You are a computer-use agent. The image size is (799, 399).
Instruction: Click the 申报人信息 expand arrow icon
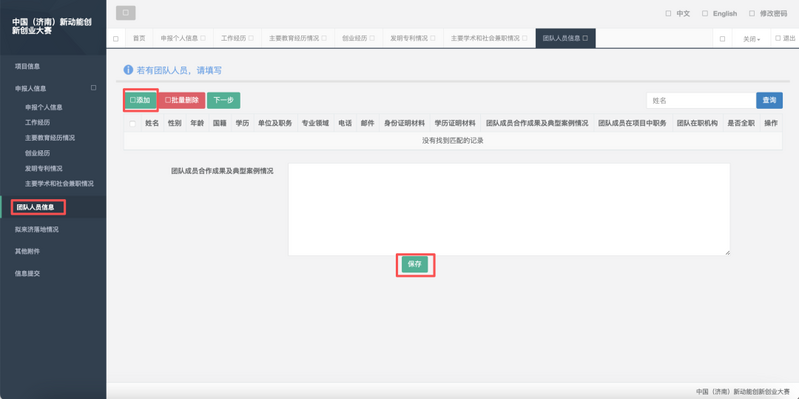pos(93,88)
